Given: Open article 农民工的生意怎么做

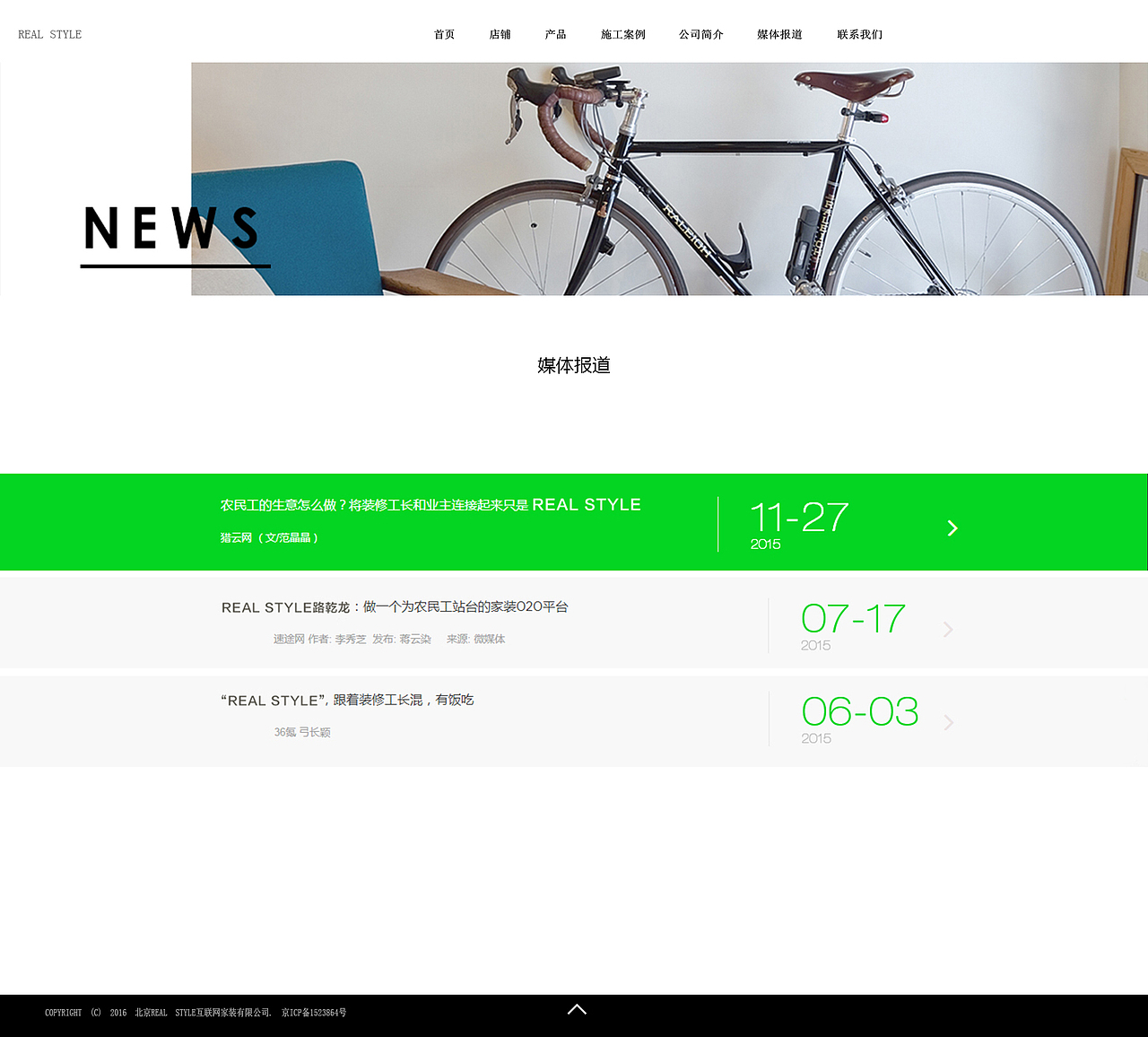Looking at the screenshot, I should click(x=430, y=505).
